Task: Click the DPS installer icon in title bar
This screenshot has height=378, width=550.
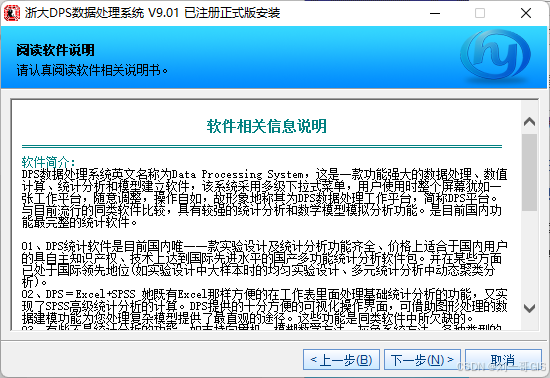Action: coord(12,13)
